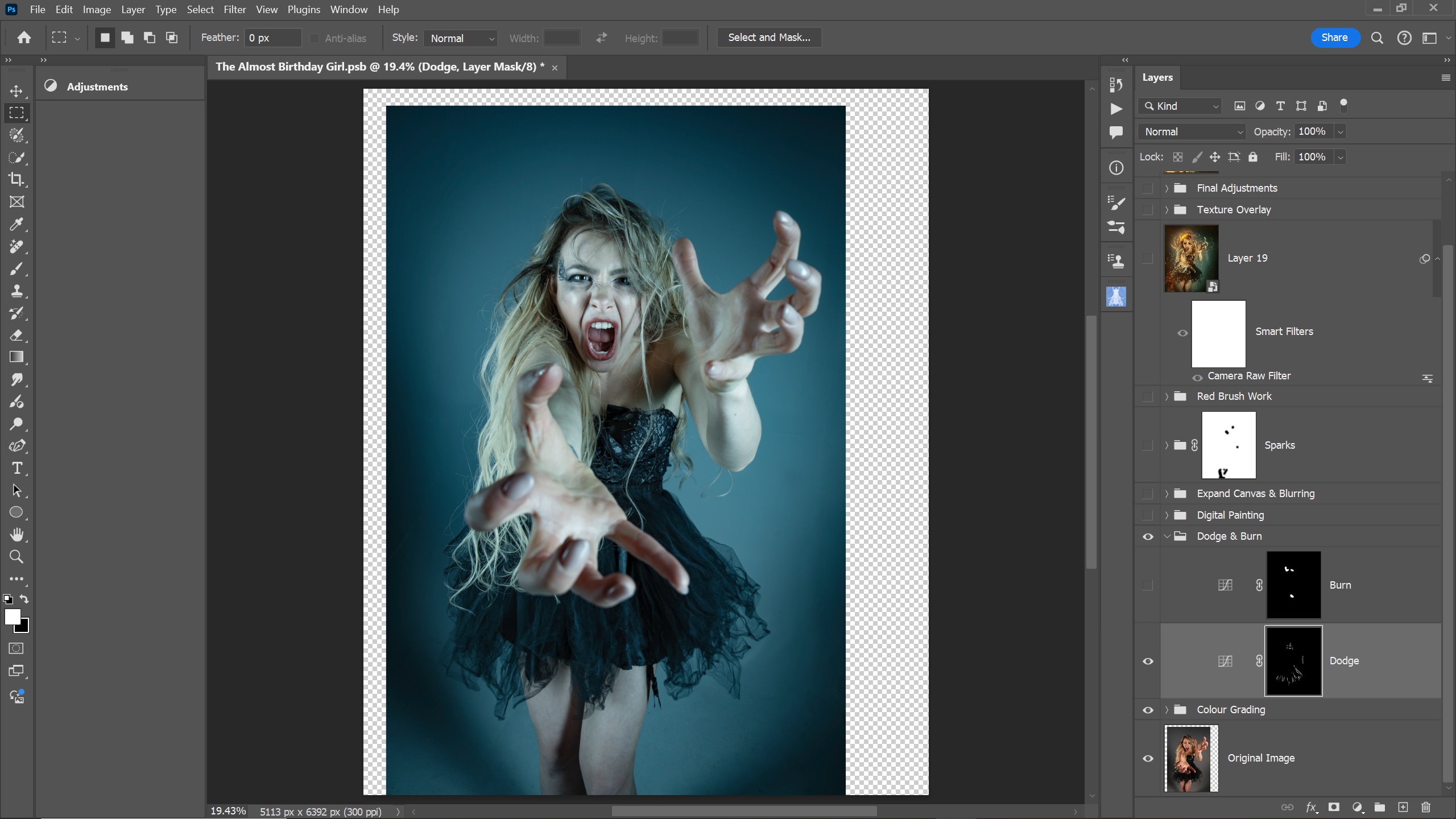Hide the Colour Grading group
Image resolution: width=1456 pixels, height=819 pixels.
1148,710
